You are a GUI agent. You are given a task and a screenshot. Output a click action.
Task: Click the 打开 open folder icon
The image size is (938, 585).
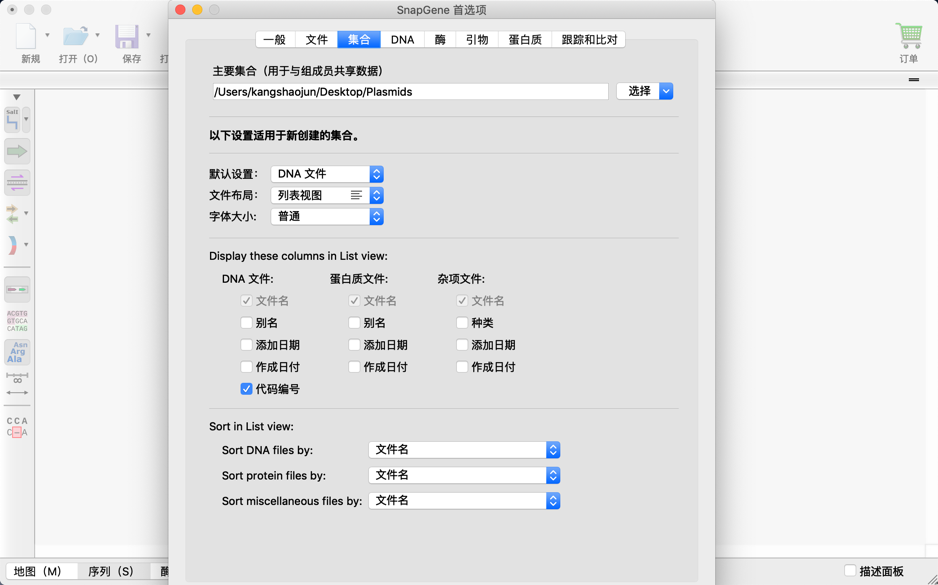point(75,37)
